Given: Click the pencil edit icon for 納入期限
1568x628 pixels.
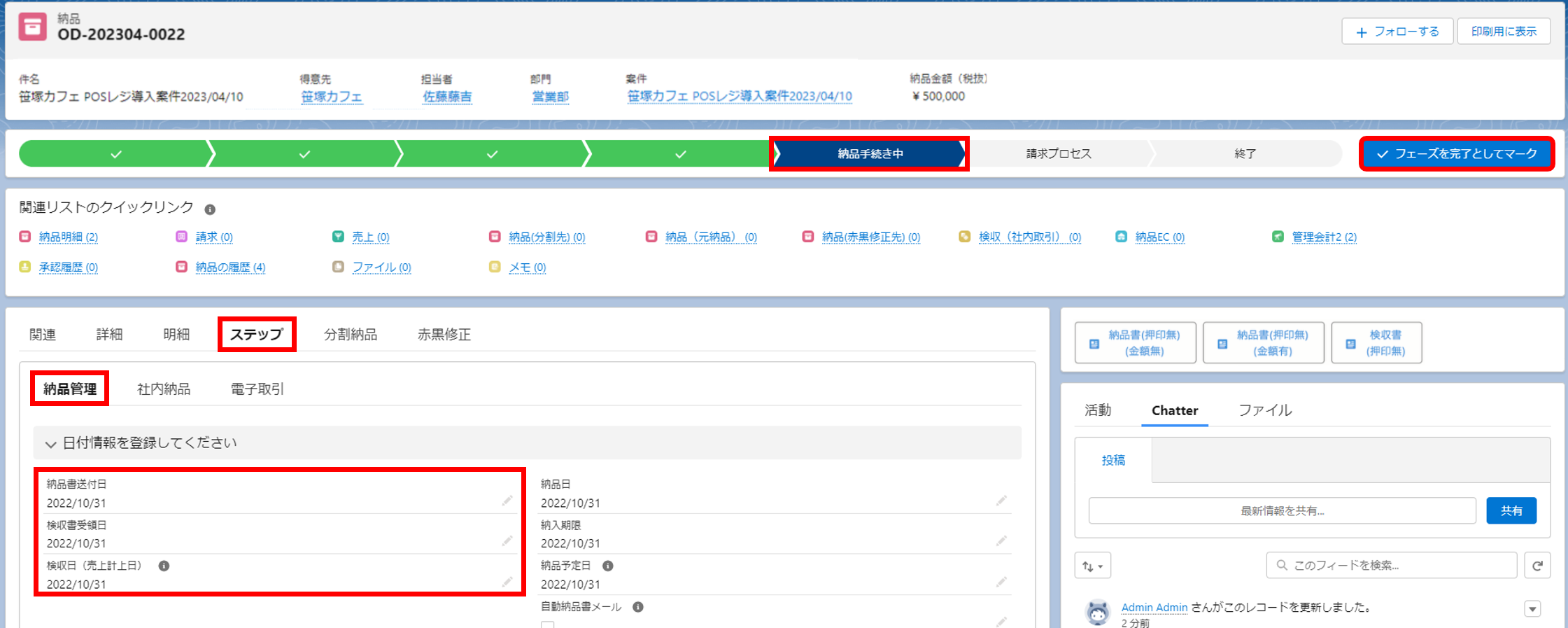Looking at the screenshot, I should click(1001, 541).
